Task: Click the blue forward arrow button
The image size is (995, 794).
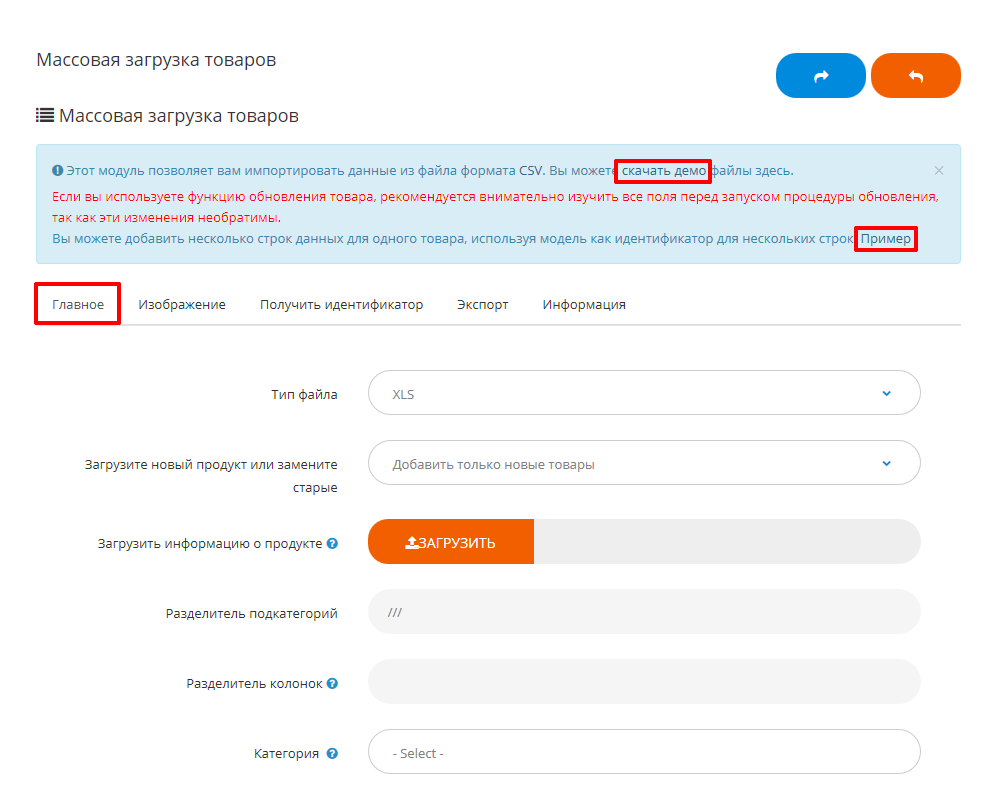Action: [820, 76]
